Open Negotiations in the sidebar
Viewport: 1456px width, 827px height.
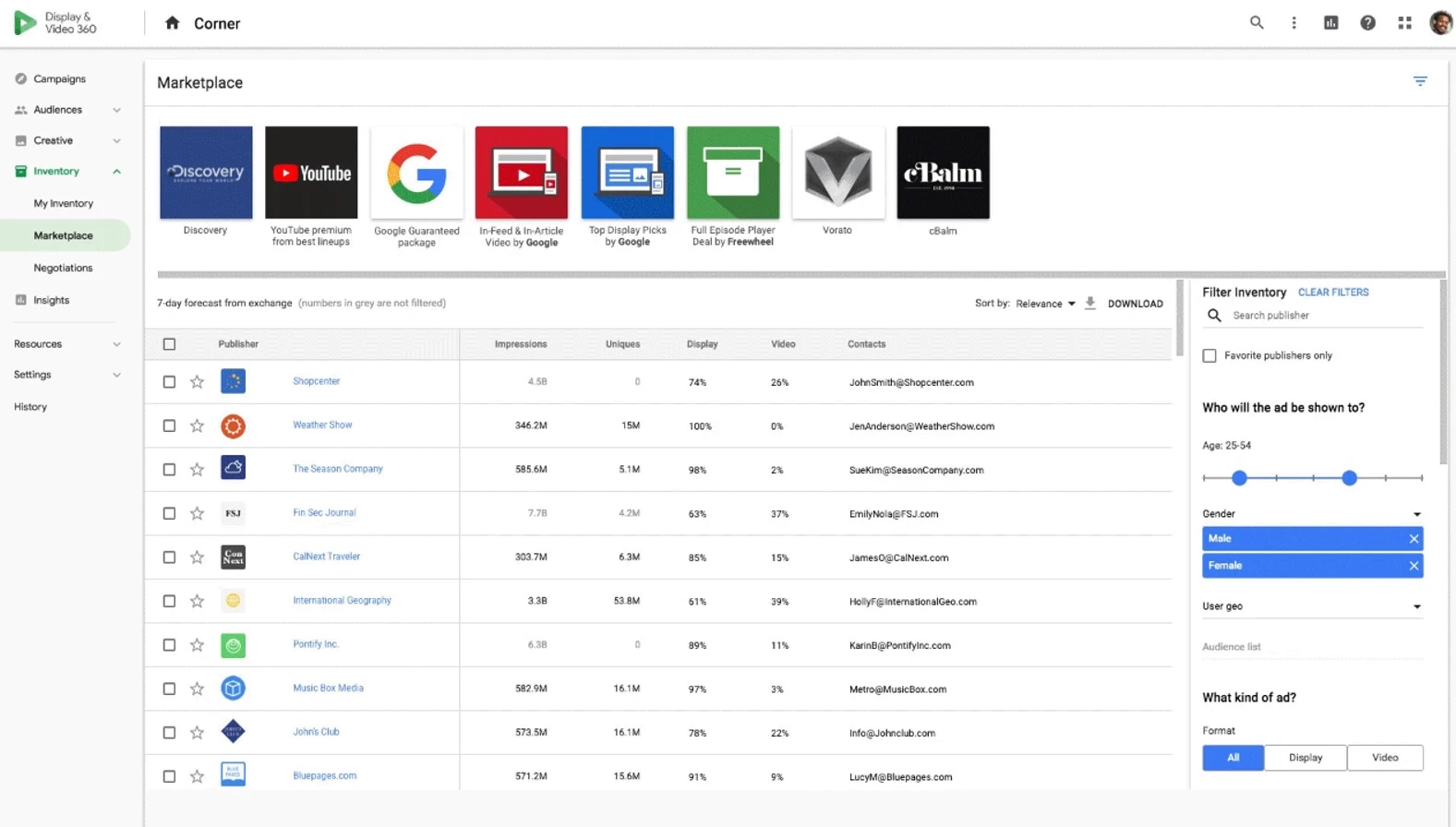(63, 268)
